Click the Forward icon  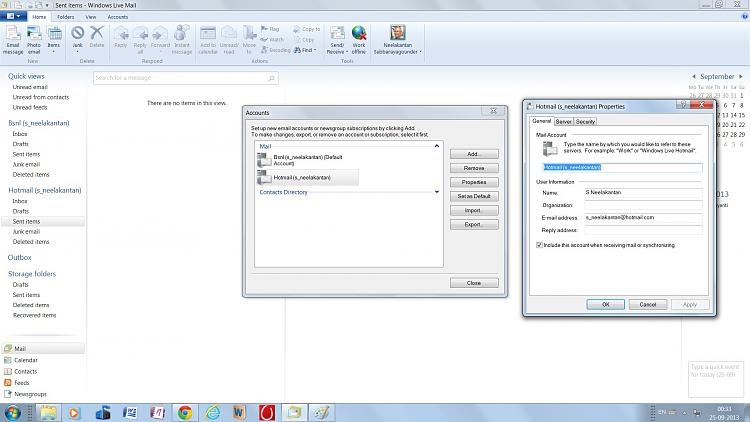[x=160, y=38]
